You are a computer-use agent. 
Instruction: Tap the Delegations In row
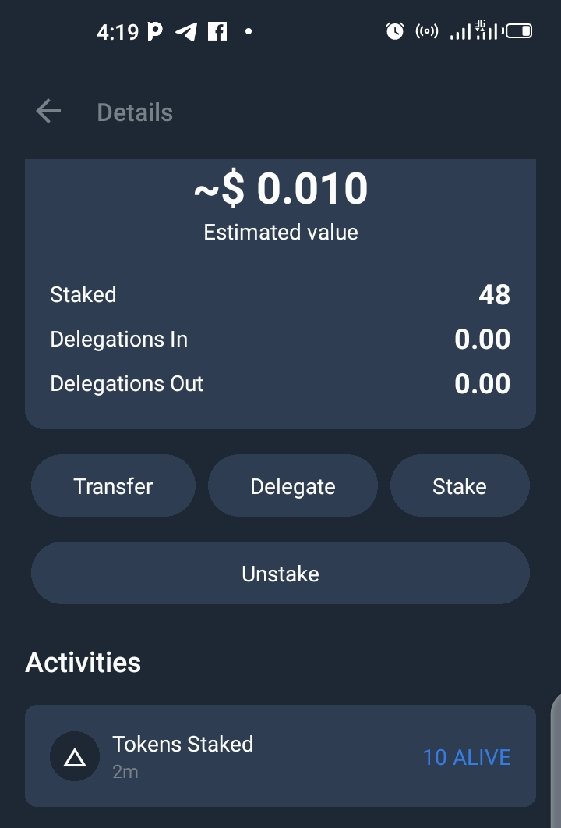280,339
